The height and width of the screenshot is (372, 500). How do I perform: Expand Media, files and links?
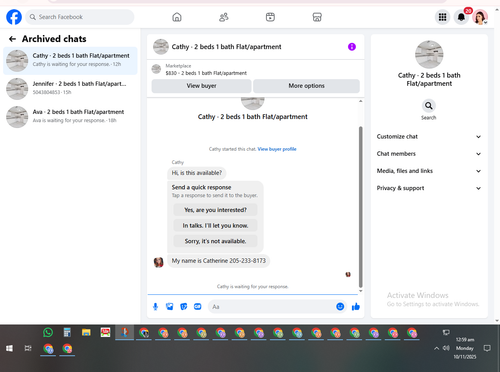coord(429,171)
